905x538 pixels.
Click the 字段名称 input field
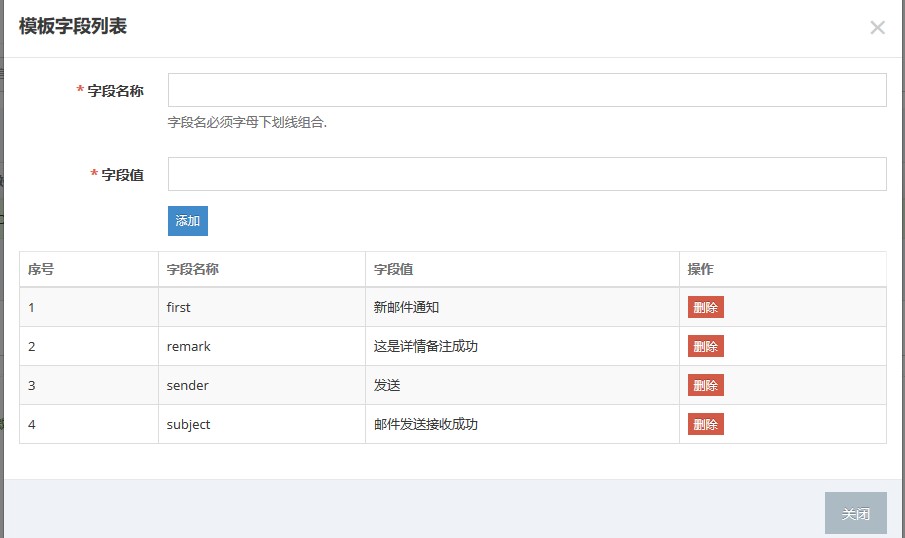tap(527, 90)
